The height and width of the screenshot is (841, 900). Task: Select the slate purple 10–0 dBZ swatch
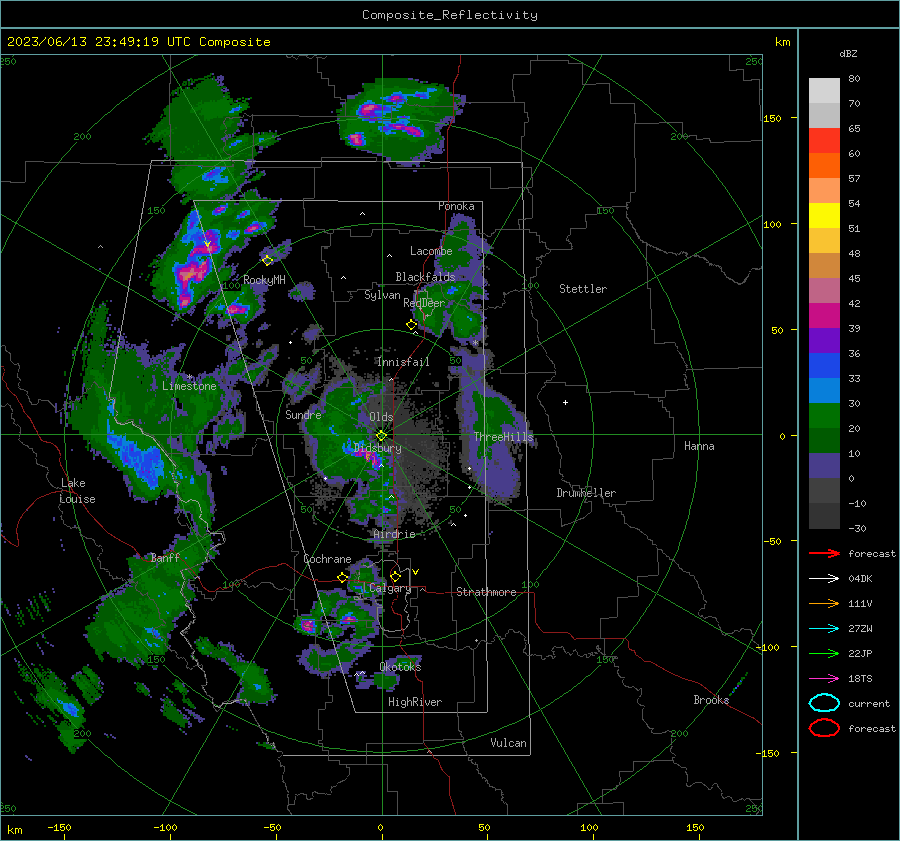(824, 466)
